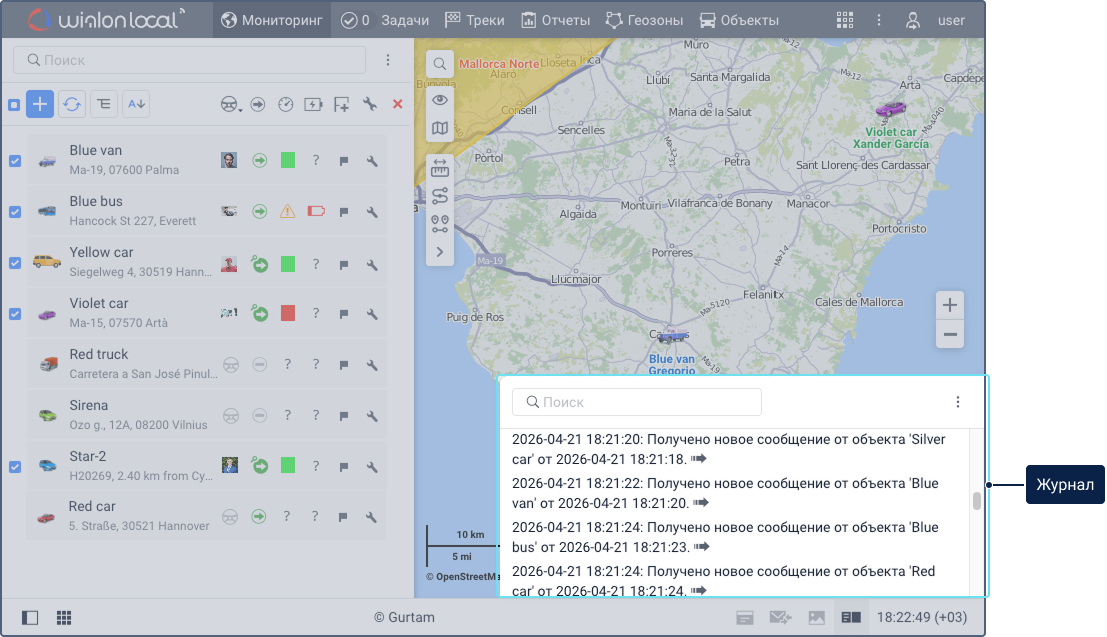
Task: Click the map search magnifier icon
Action: click(x=440, y=65)
